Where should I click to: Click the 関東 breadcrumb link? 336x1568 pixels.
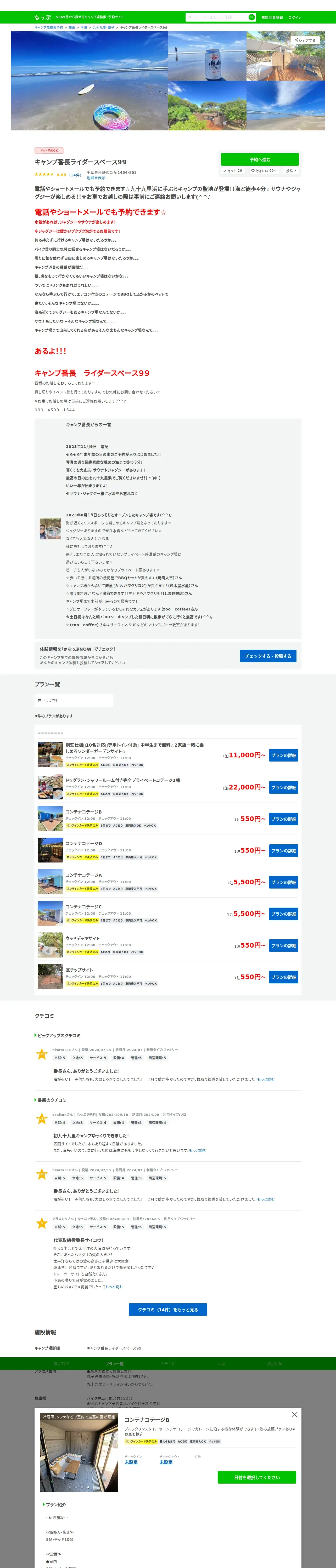click(x=72, y=27)
